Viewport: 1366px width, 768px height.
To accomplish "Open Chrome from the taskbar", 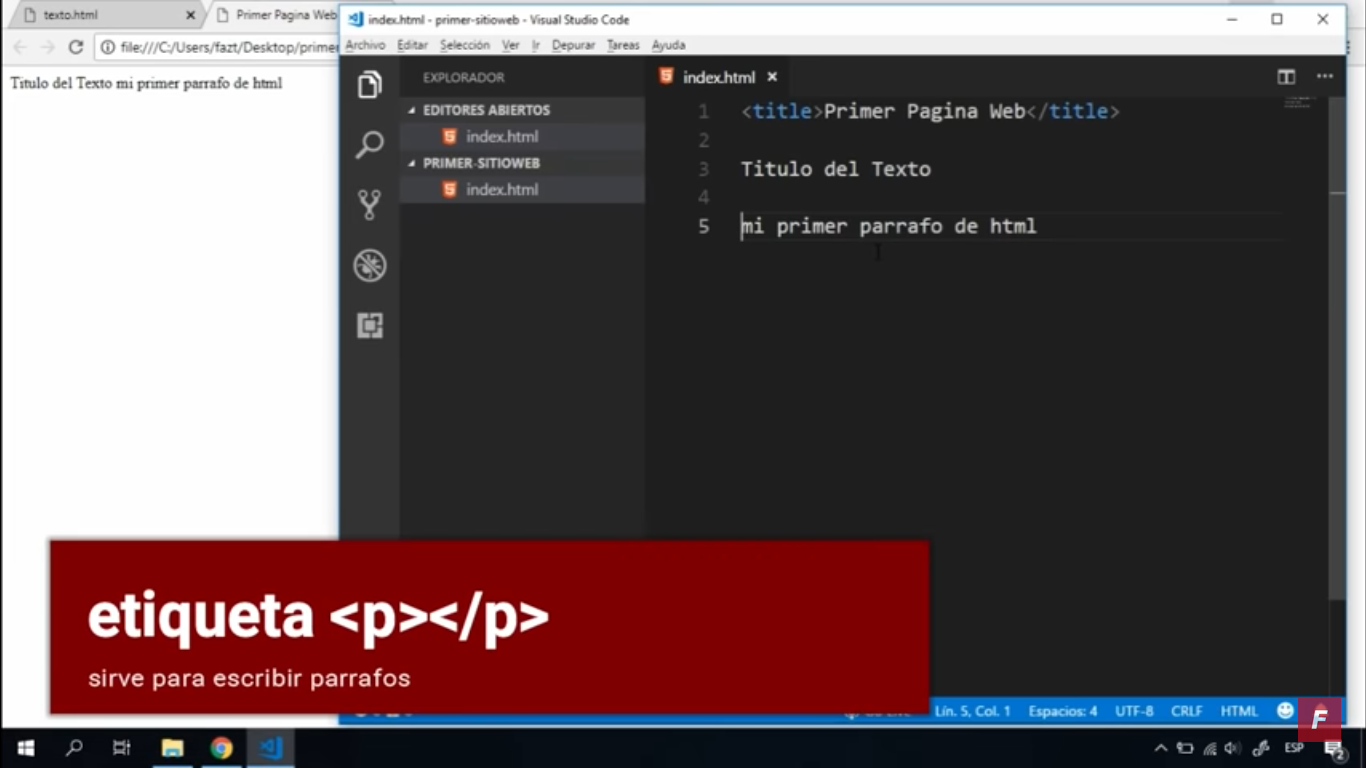I will [x=221, y=748].
